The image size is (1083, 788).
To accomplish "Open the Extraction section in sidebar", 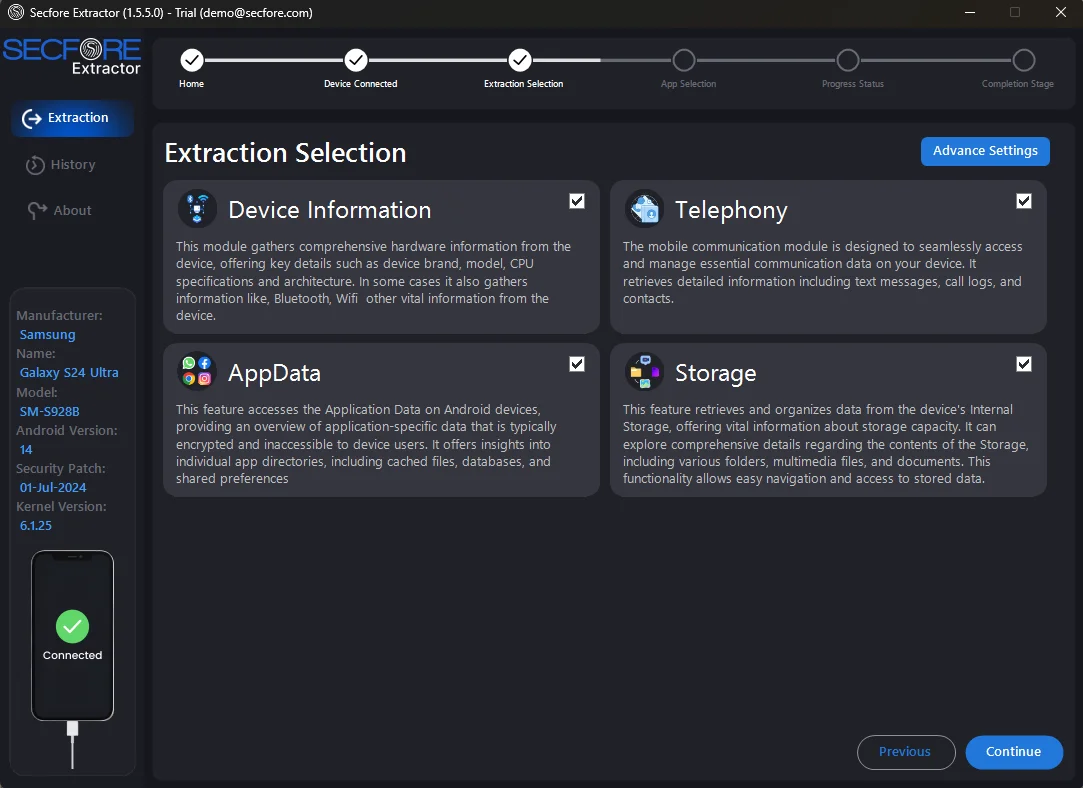I will pyautogui.click(x=72, y=118).
